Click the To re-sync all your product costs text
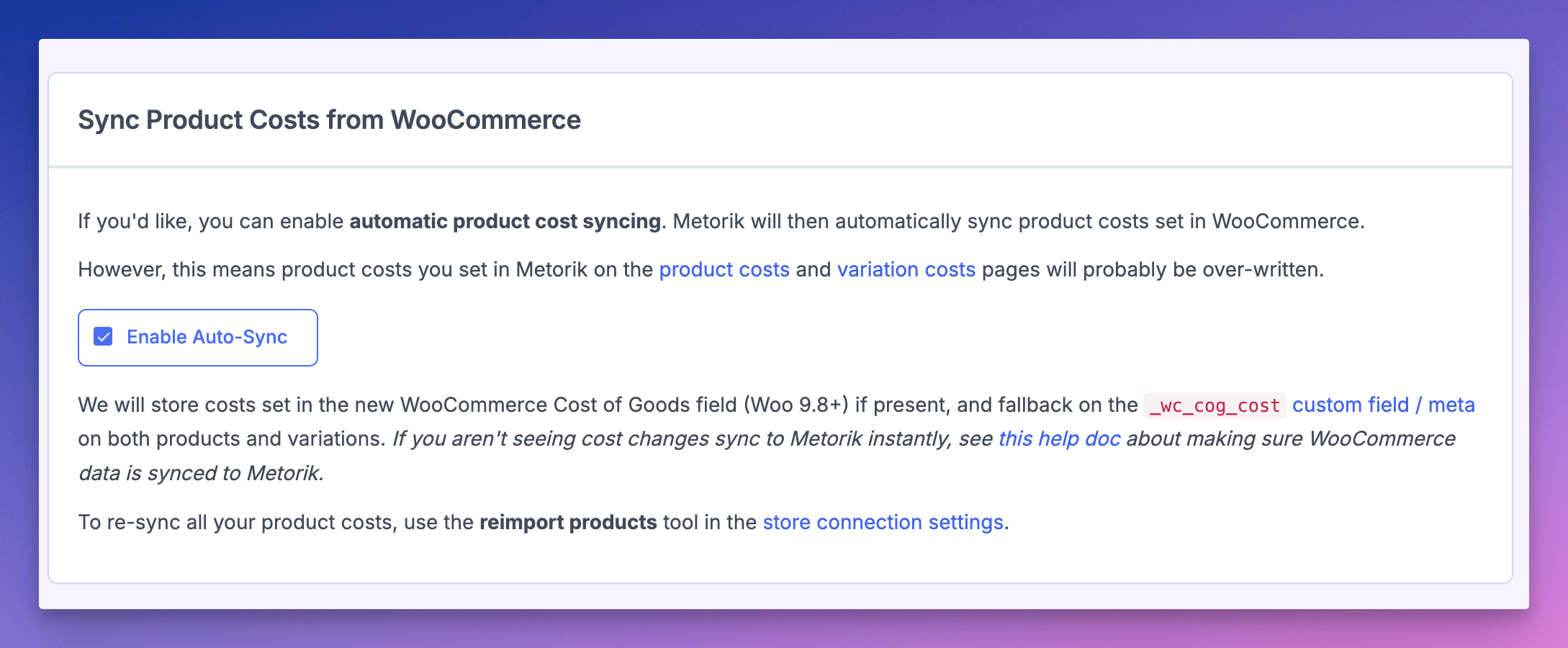 pyautogui.click(x=237, y=522)
